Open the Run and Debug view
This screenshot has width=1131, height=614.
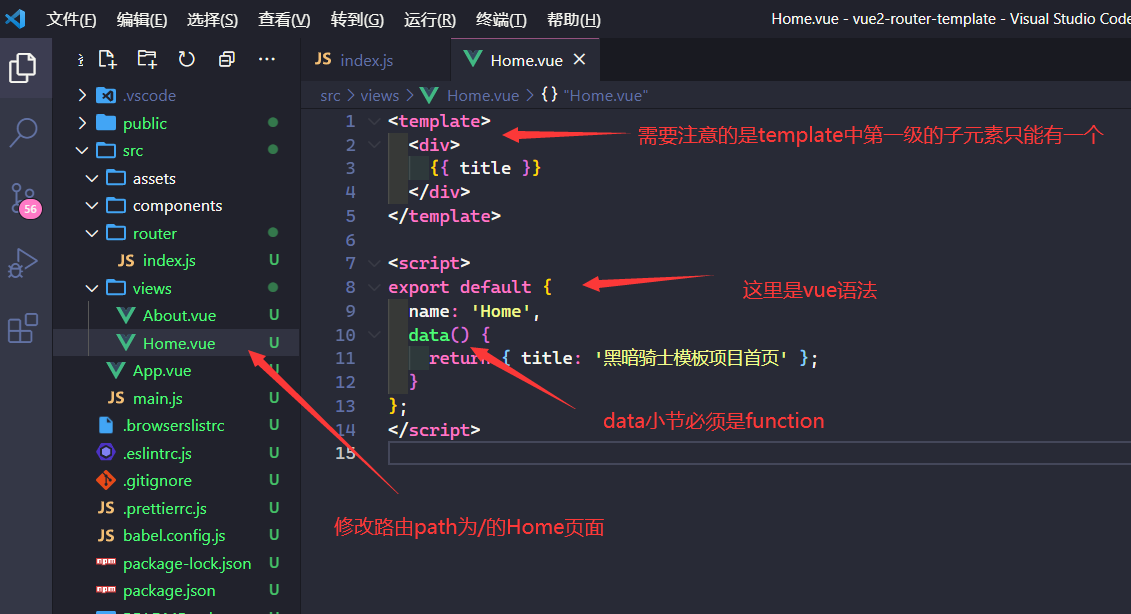pos(23,264)
